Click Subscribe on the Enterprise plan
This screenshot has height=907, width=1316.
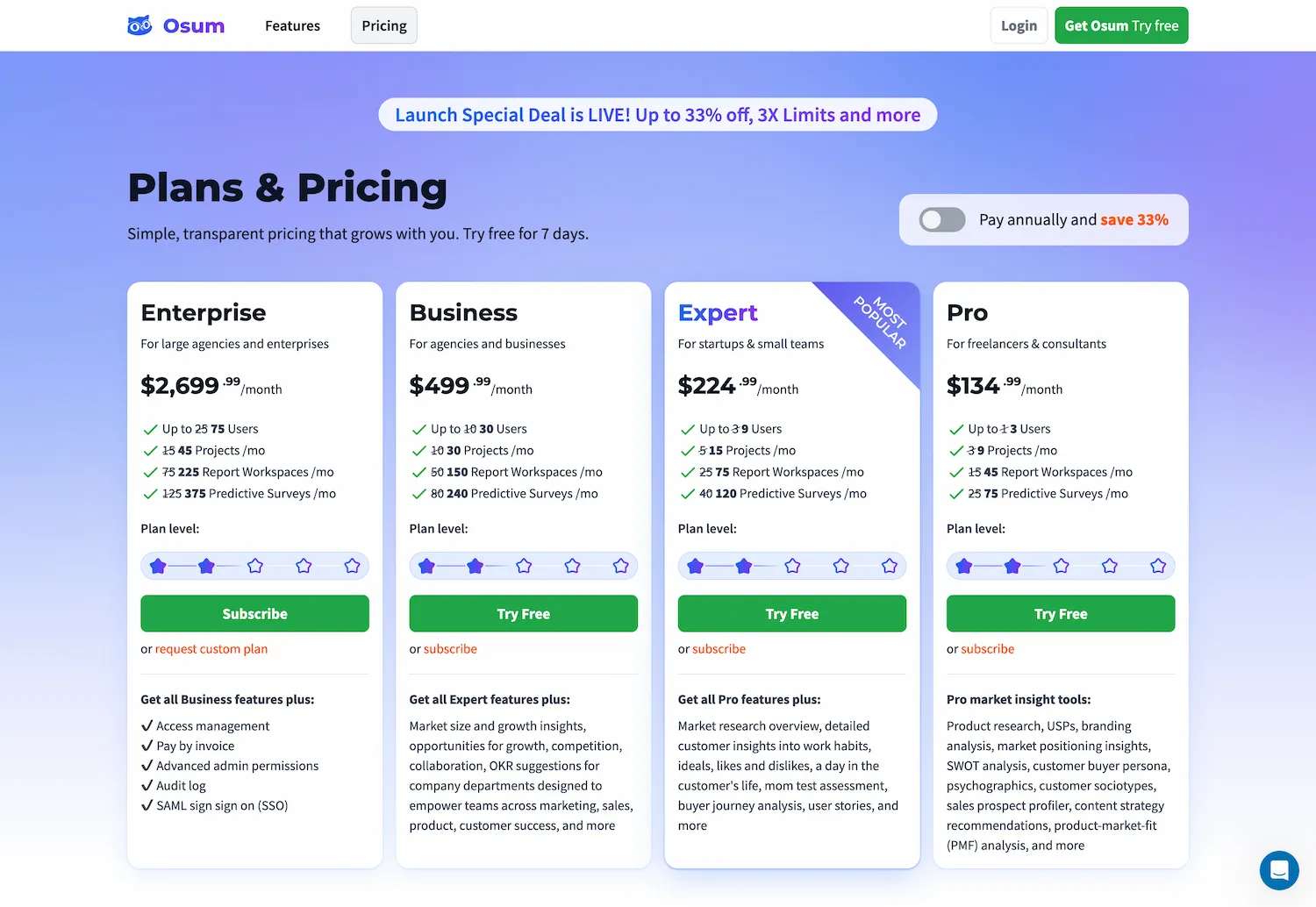[254, 613]
